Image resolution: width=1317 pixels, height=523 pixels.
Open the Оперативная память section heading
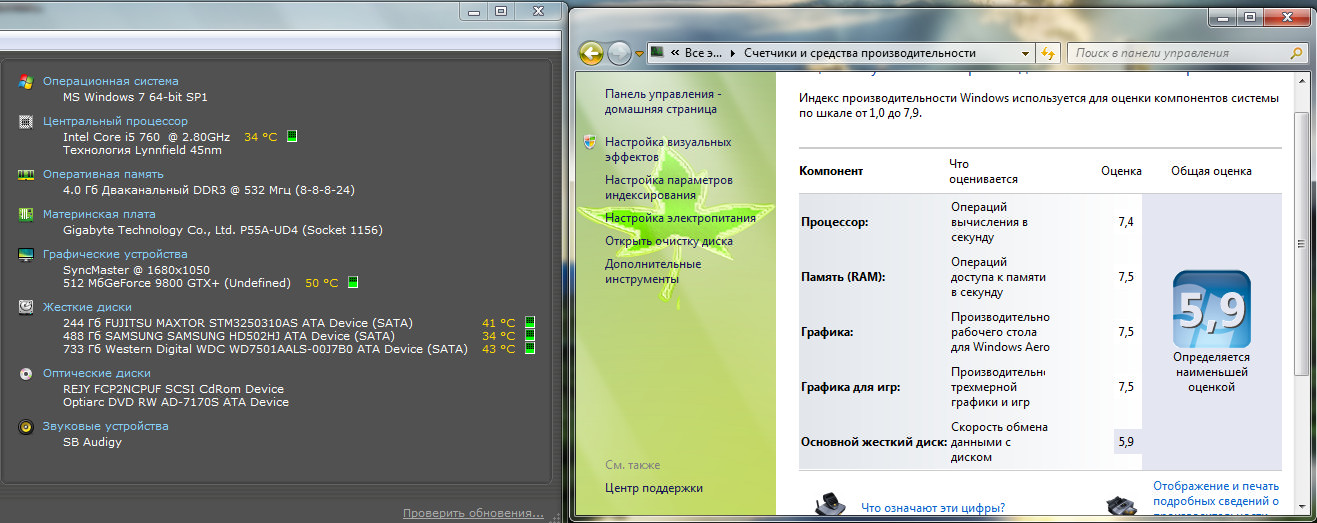[103, 174]
